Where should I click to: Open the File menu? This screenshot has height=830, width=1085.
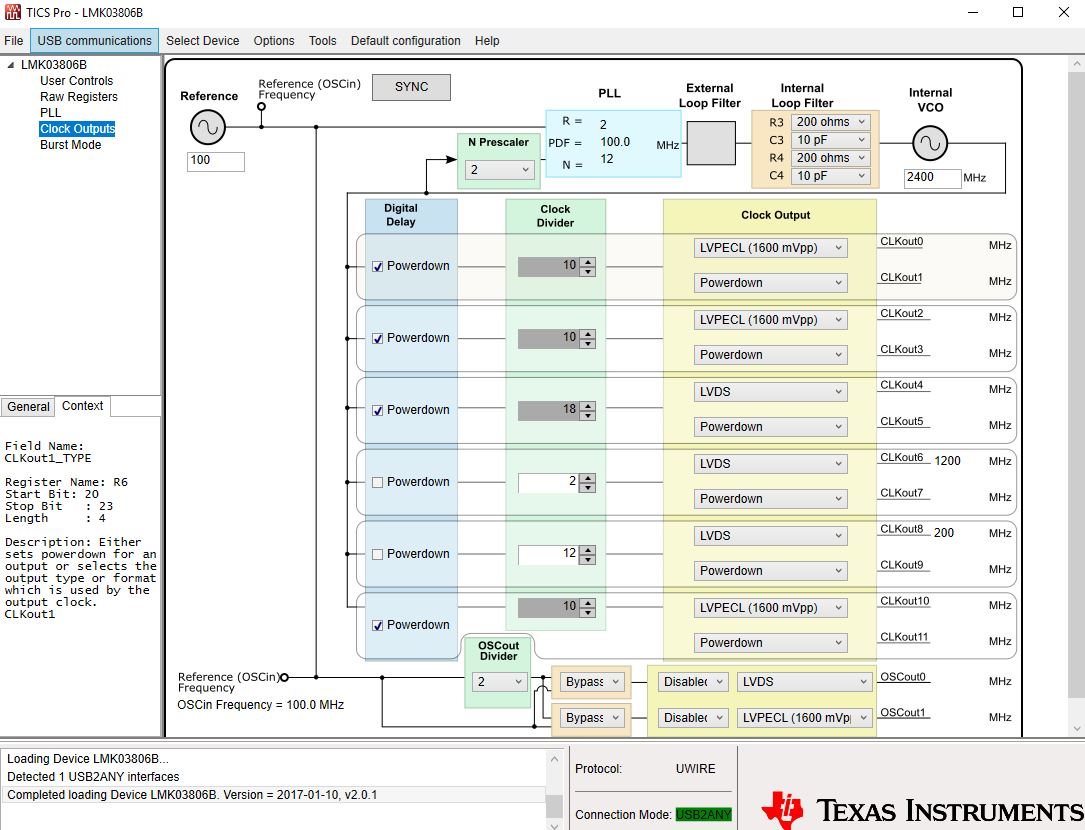click(x=14, y=41)
